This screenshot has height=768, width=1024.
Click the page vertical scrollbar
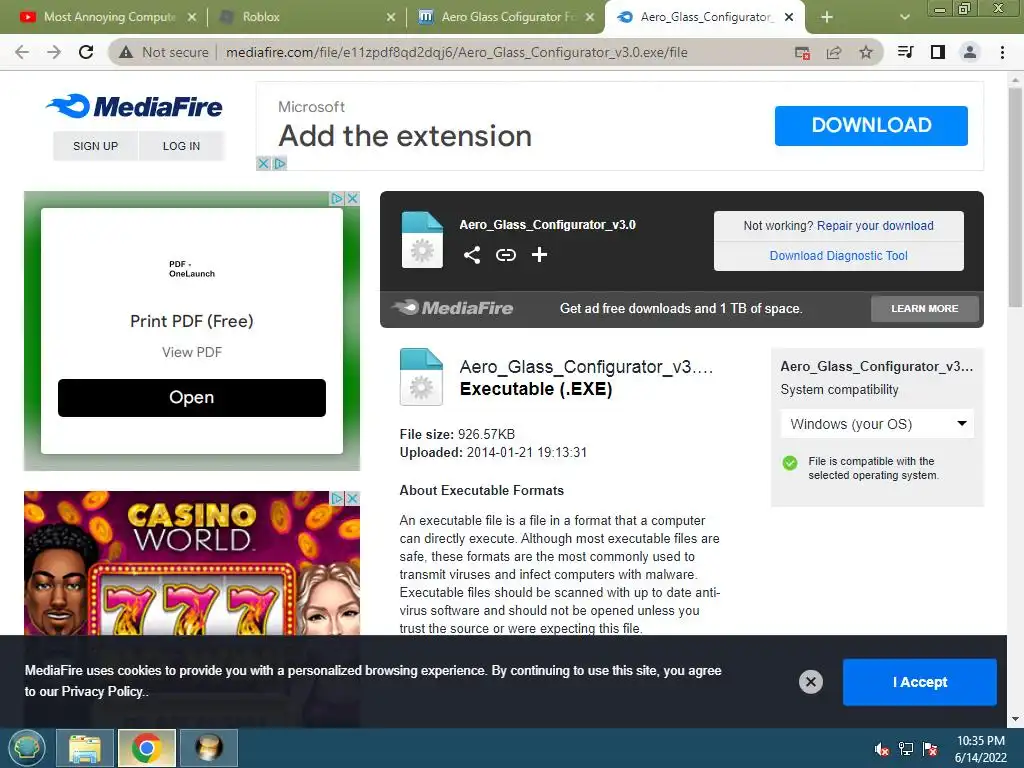pyautogui.click(x=1015, y=196)
